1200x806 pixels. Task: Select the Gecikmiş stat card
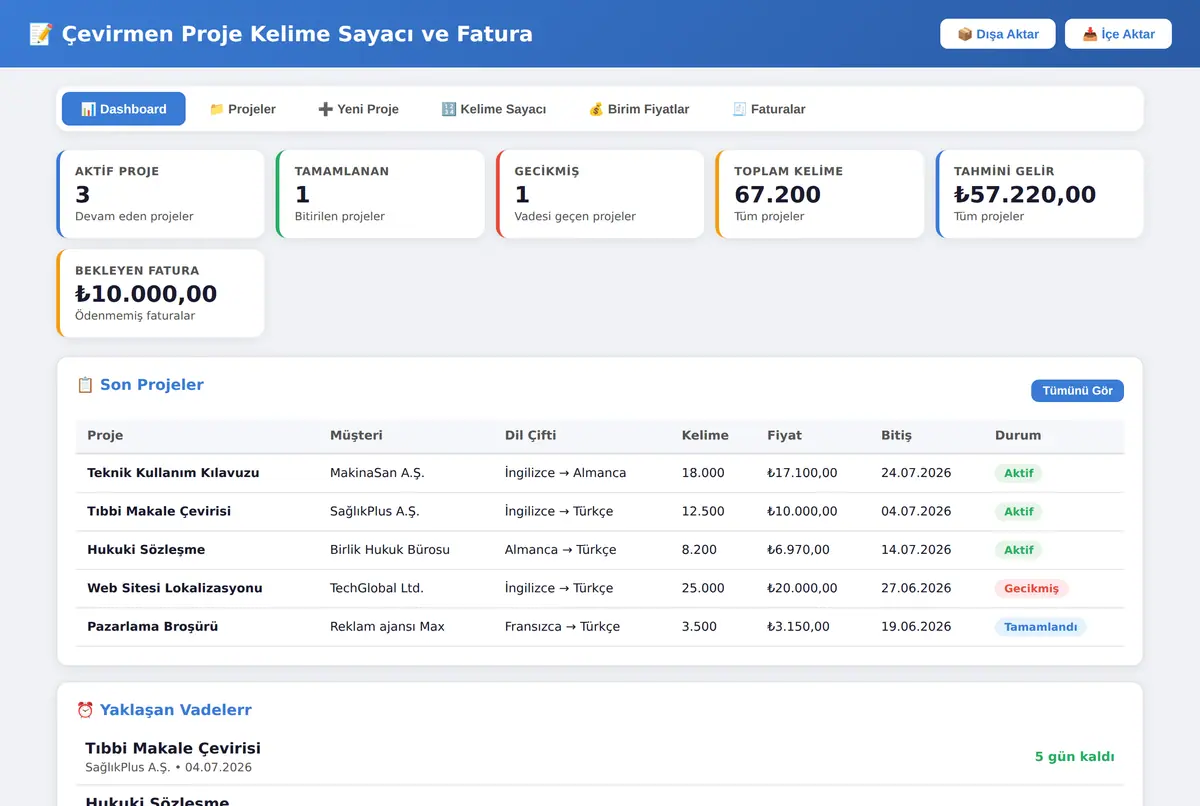point(600,194)
